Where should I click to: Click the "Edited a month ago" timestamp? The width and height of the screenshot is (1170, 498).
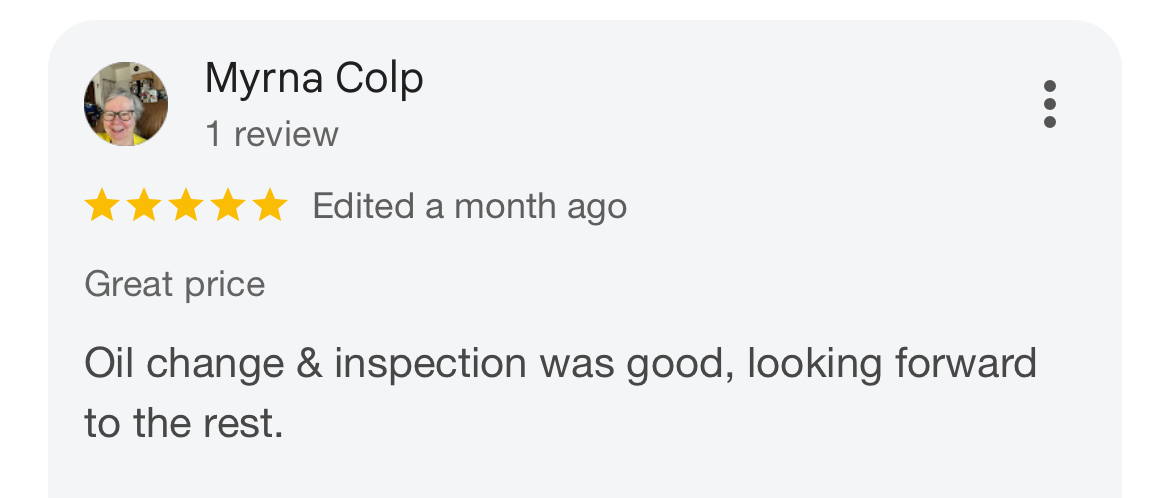tap(469, 207)
